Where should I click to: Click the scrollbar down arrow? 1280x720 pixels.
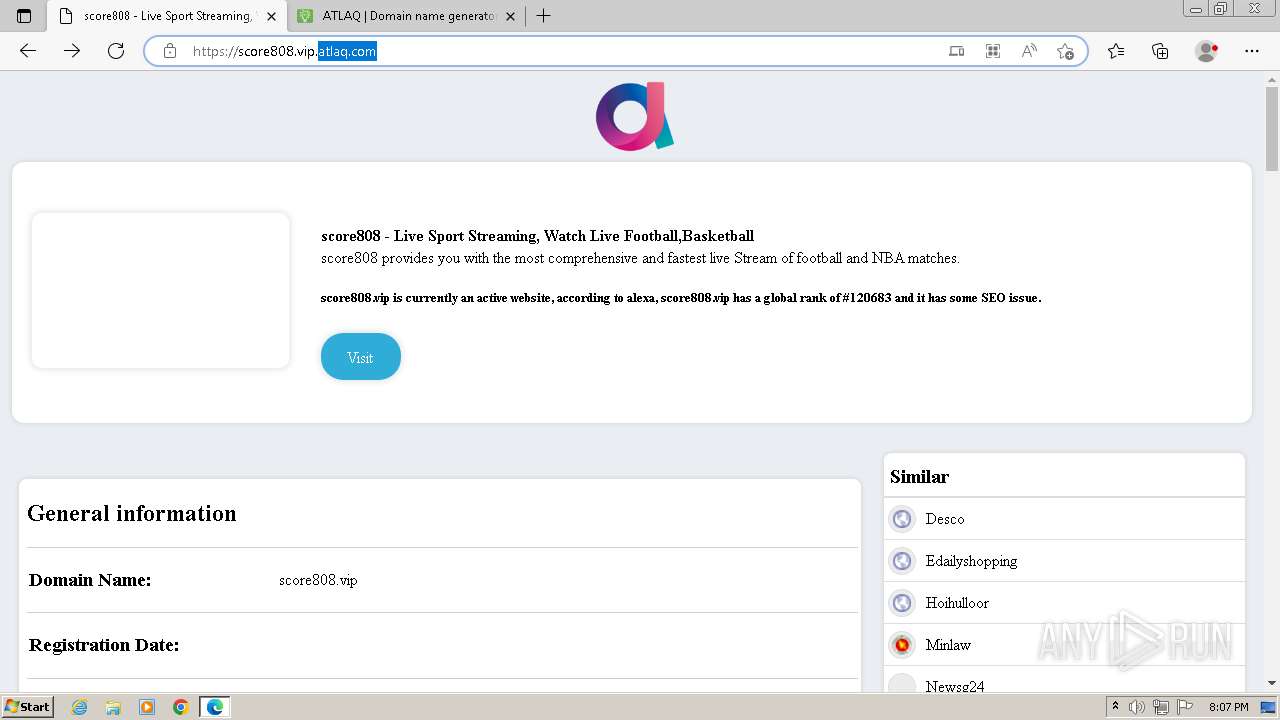click(x=1272, y=683)
